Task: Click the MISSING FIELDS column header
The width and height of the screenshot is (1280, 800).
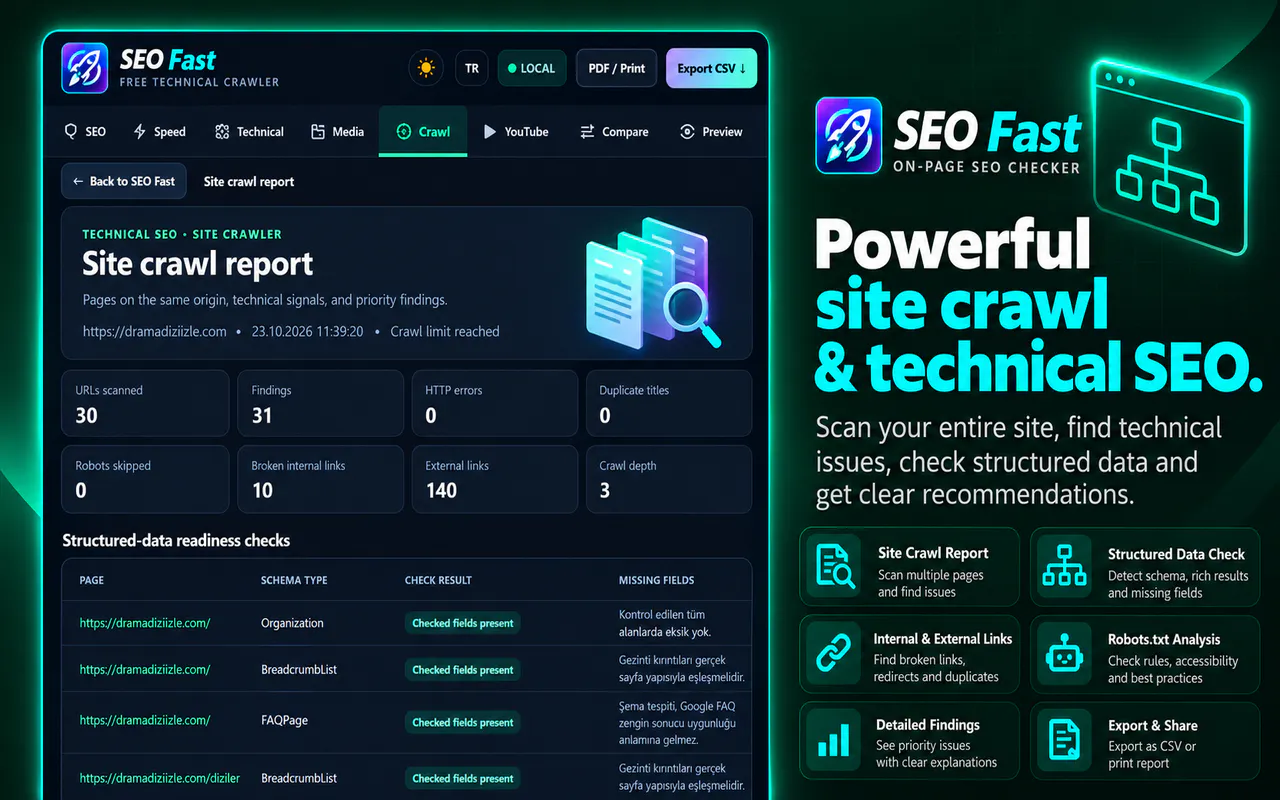Action: pos(656,580)
